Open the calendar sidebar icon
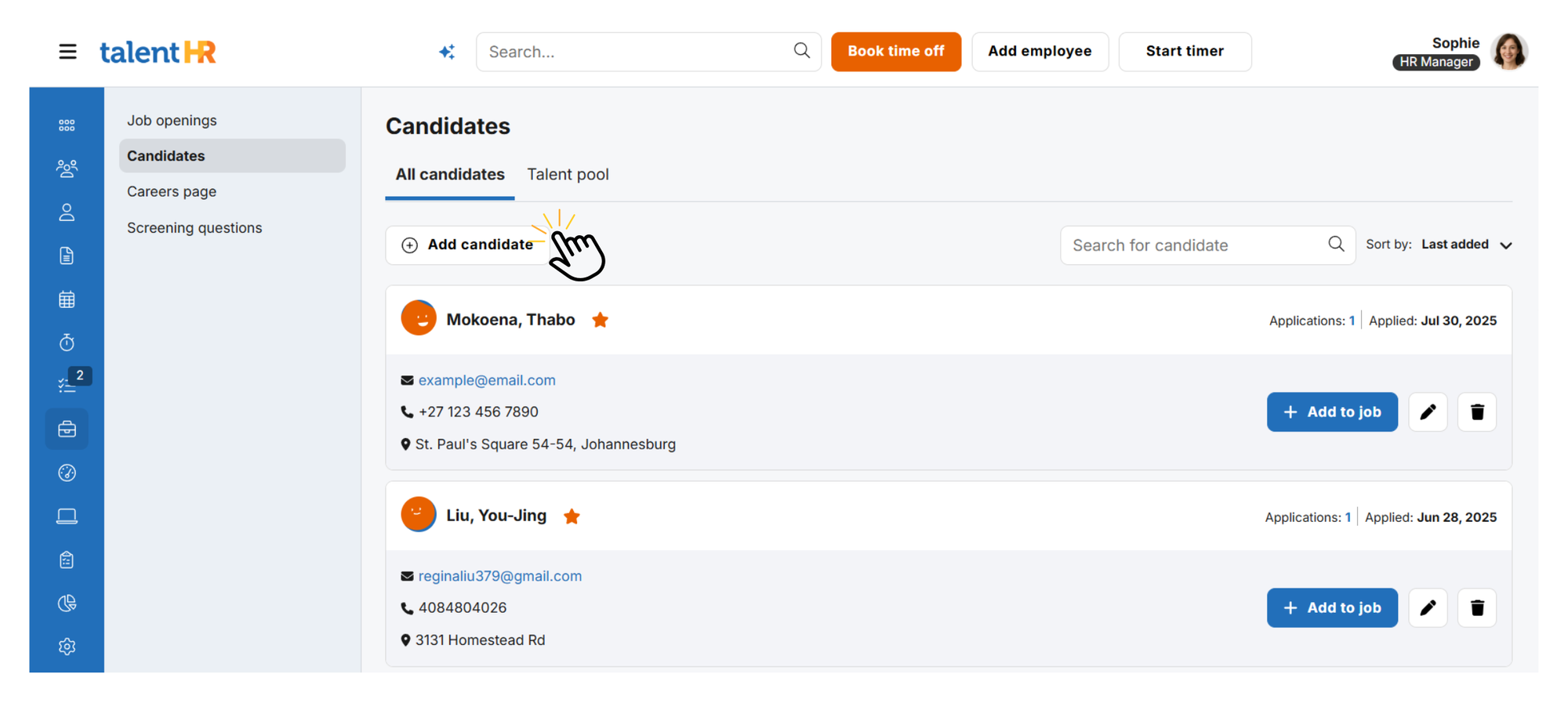This screenshot has width=1568, height=703. [x=67, y=299]
